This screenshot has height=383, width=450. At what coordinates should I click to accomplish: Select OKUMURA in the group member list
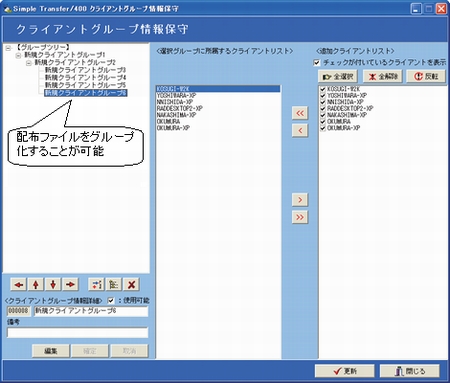pos(218,121)
